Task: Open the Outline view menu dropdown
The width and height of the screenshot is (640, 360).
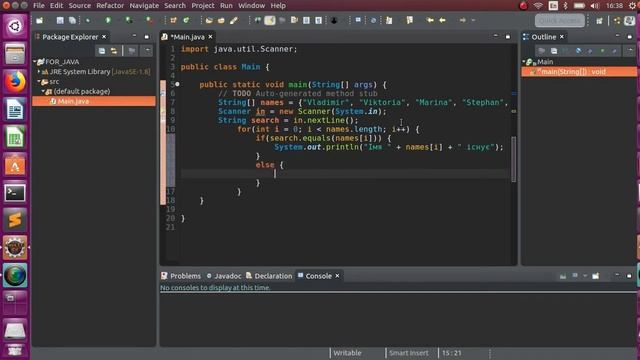Action: click(x=630, y=51)
